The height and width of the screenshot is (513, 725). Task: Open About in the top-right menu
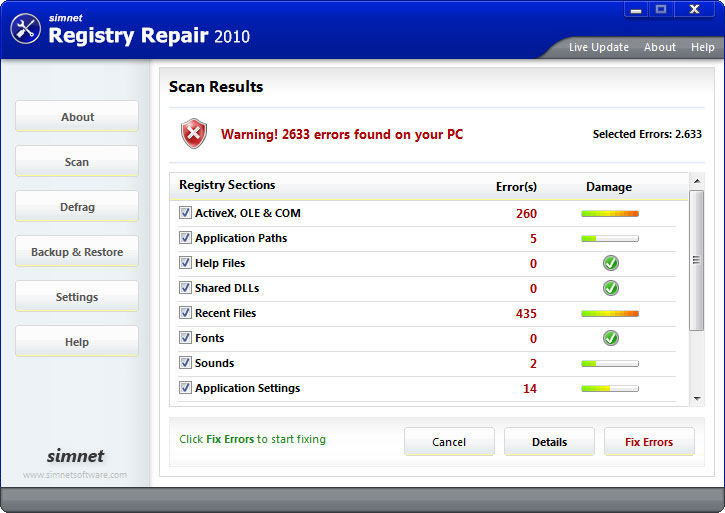[660, 47]
